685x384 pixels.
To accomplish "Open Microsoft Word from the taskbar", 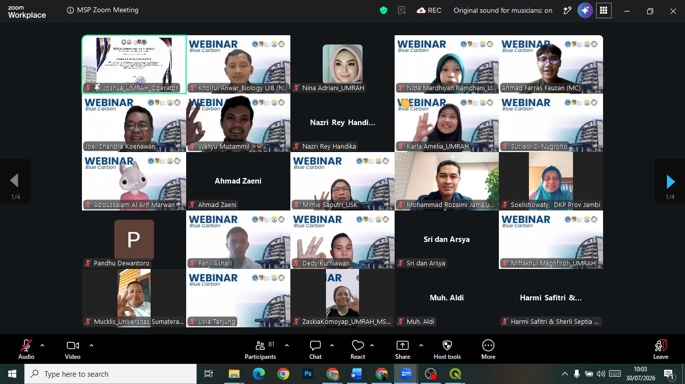I will click(x=356, y=374).
